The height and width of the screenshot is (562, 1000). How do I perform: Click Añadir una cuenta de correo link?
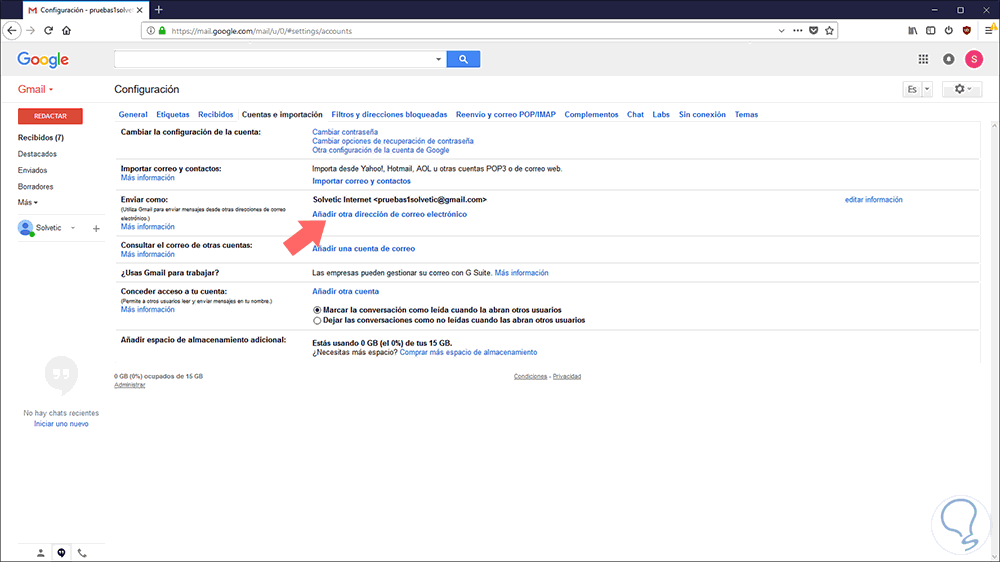364,249
